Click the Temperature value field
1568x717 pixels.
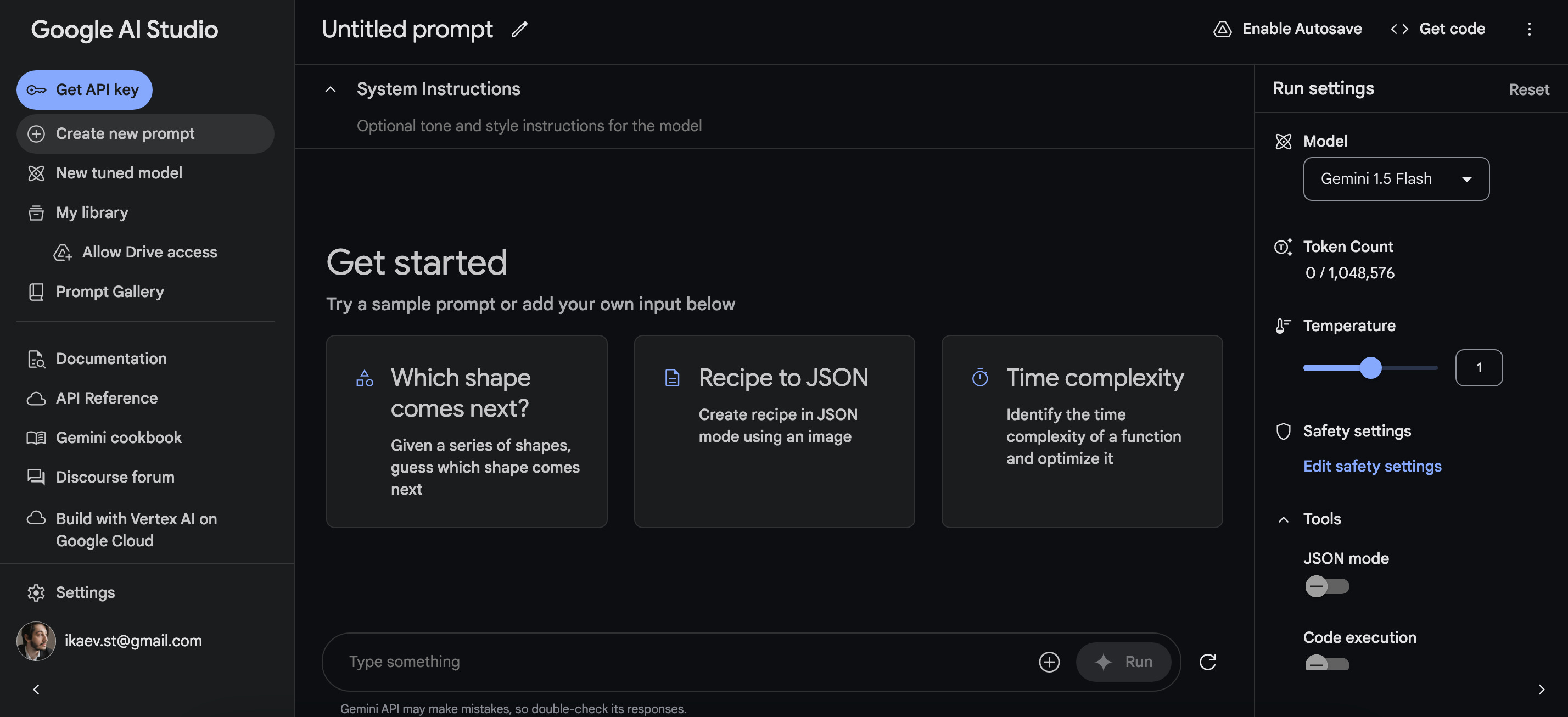[1479, 368]
